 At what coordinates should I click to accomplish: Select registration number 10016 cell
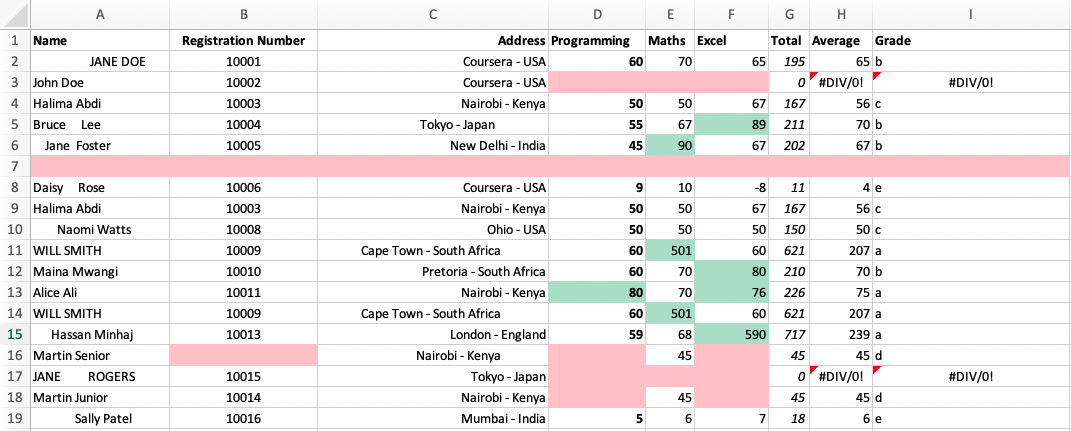click(x=243, y=418)
